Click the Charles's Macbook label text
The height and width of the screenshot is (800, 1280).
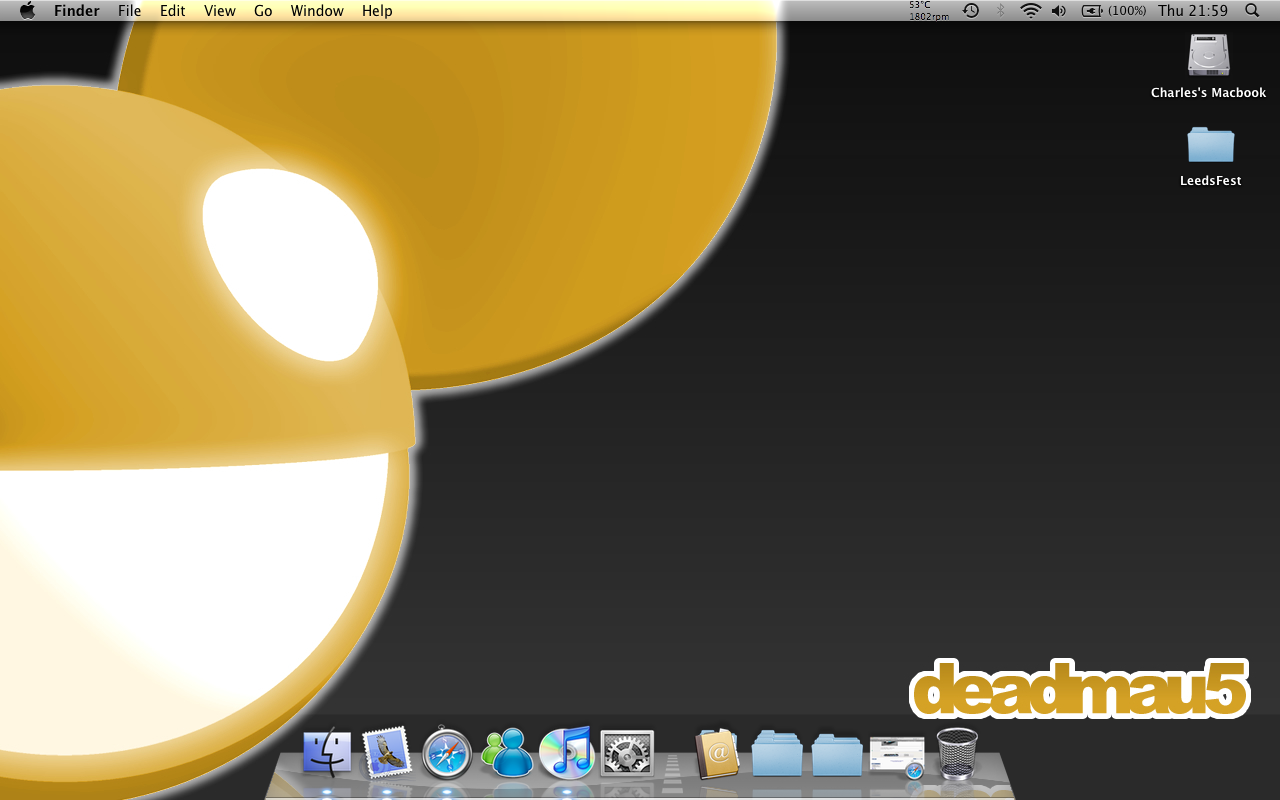pos(1208,92)
